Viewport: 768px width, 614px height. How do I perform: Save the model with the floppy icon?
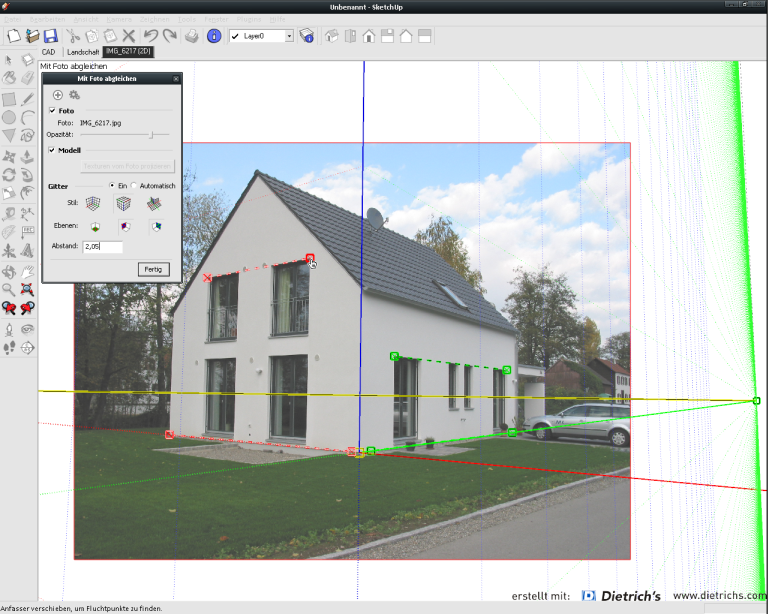(50, 36)
